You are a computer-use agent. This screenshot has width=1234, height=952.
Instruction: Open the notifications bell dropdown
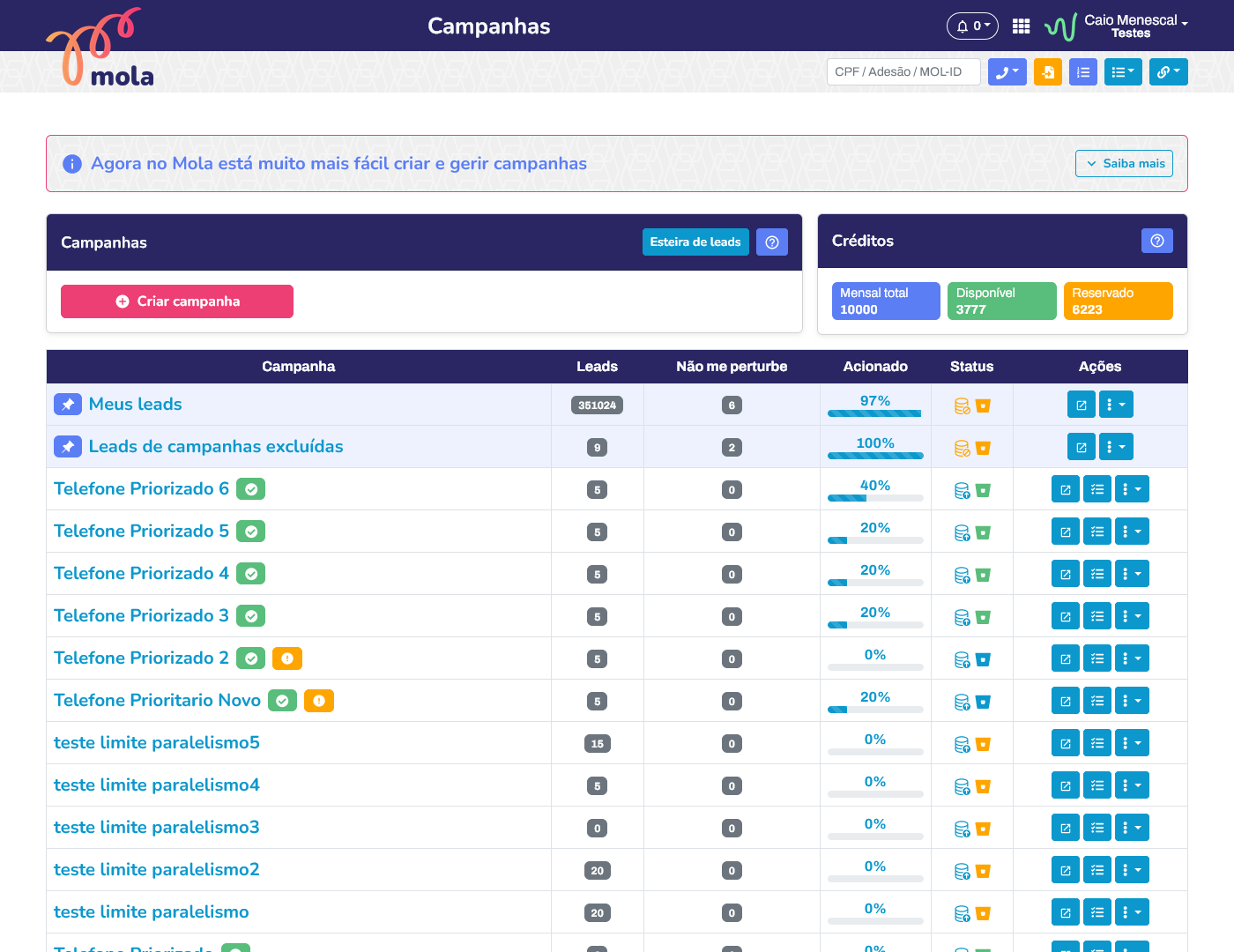click(972, 26)
